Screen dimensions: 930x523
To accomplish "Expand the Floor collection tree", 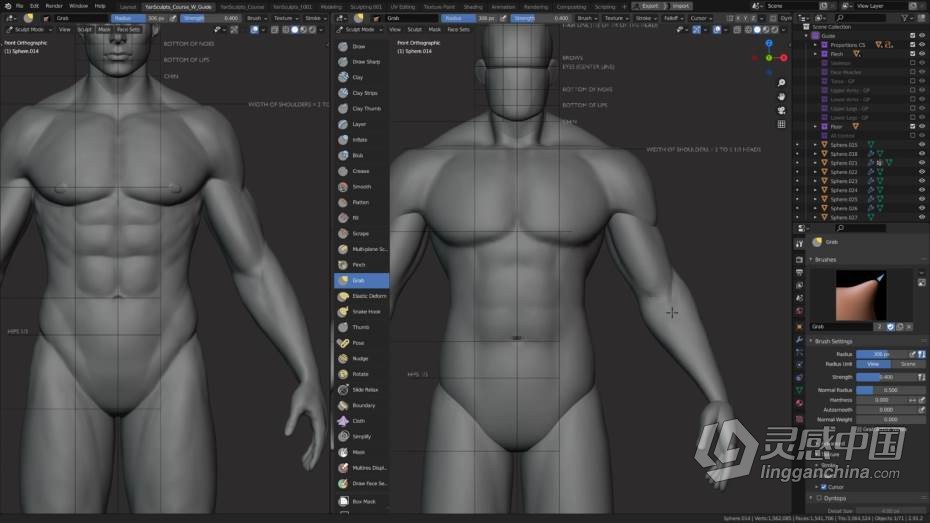I will point(816,126).
